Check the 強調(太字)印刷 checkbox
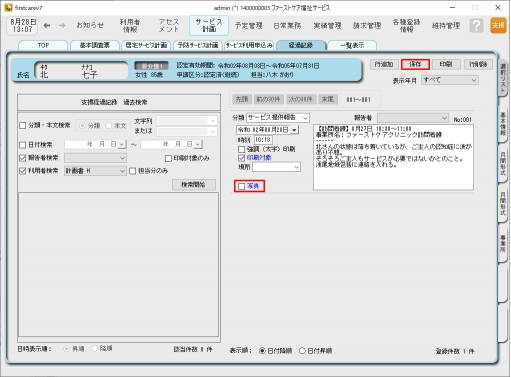 242,149
